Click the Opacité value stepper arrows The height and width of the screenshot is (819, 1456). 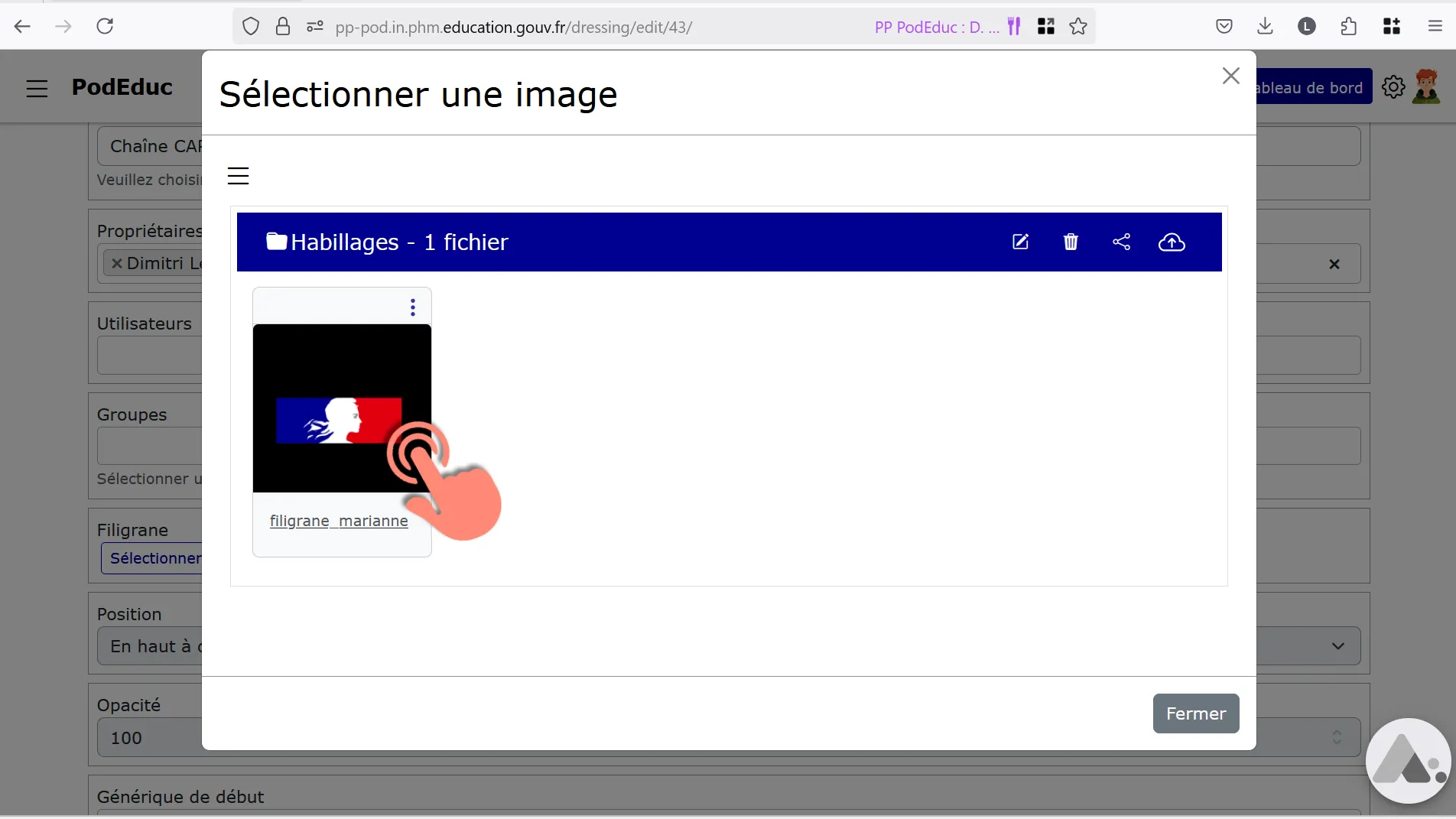point(1337,737)
